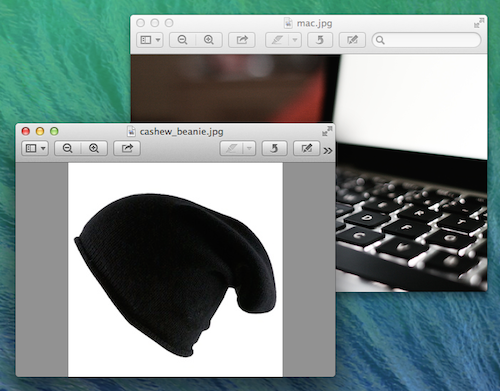Rotate mac.jpg image left

(320, 40)
